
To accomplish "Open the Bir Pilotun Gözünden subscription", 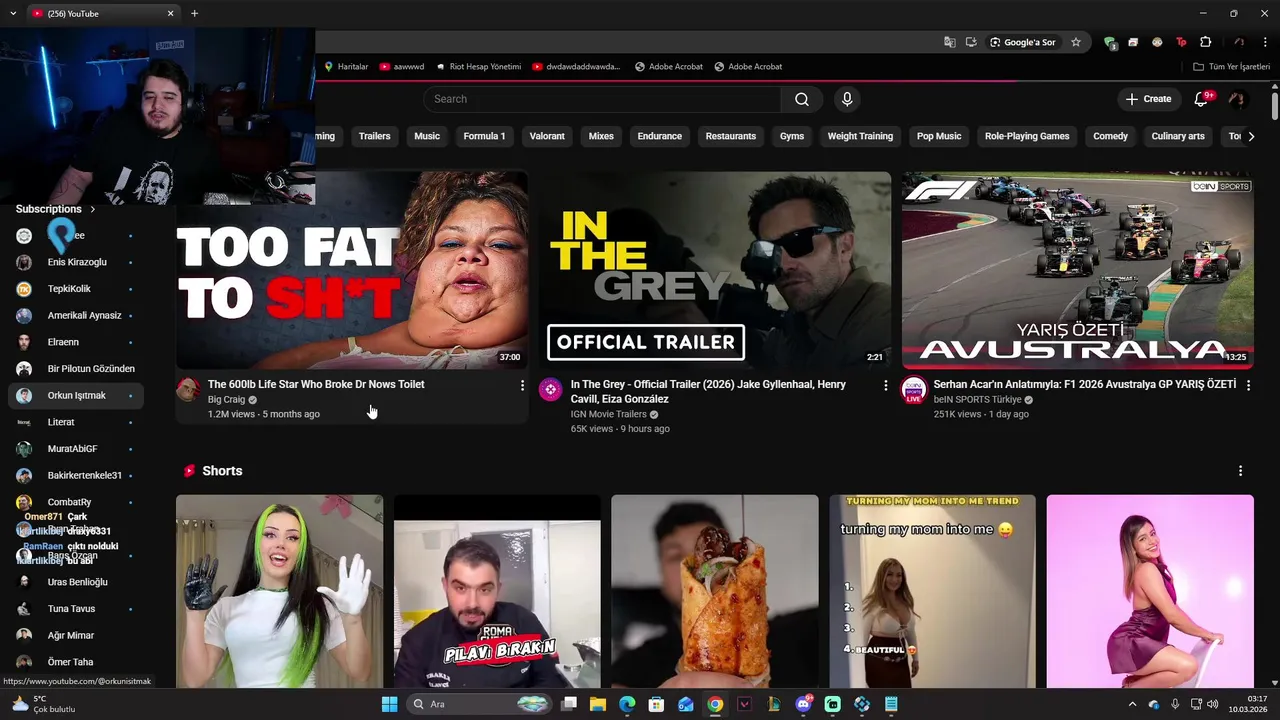I will tap(76, 368).
